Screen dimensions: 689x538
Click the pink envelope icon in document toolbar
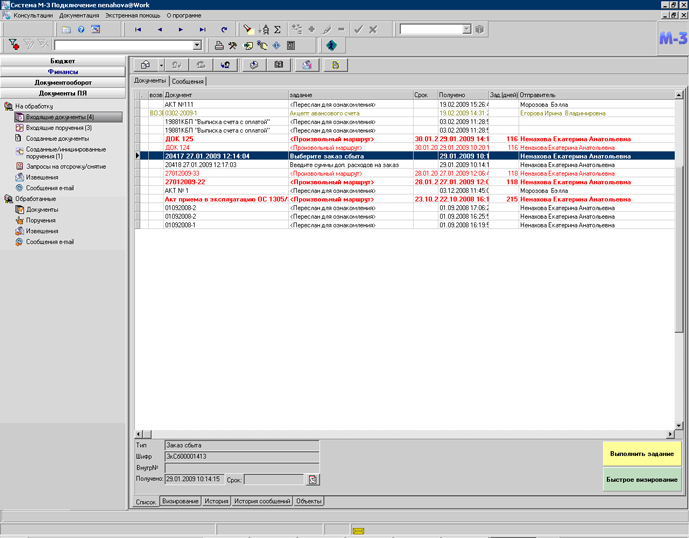307,65
